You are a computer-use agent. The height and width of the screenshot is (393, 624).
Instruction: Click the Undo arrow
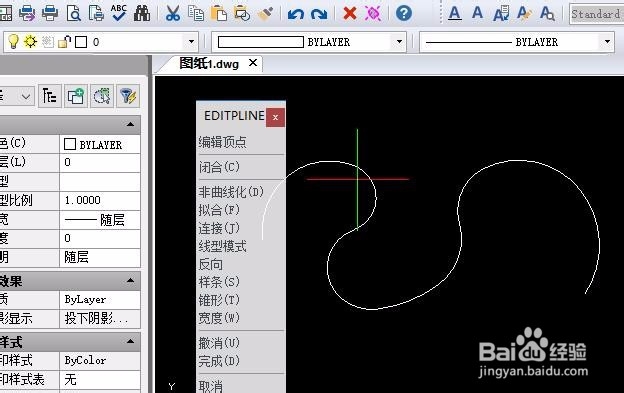(295, 14)
